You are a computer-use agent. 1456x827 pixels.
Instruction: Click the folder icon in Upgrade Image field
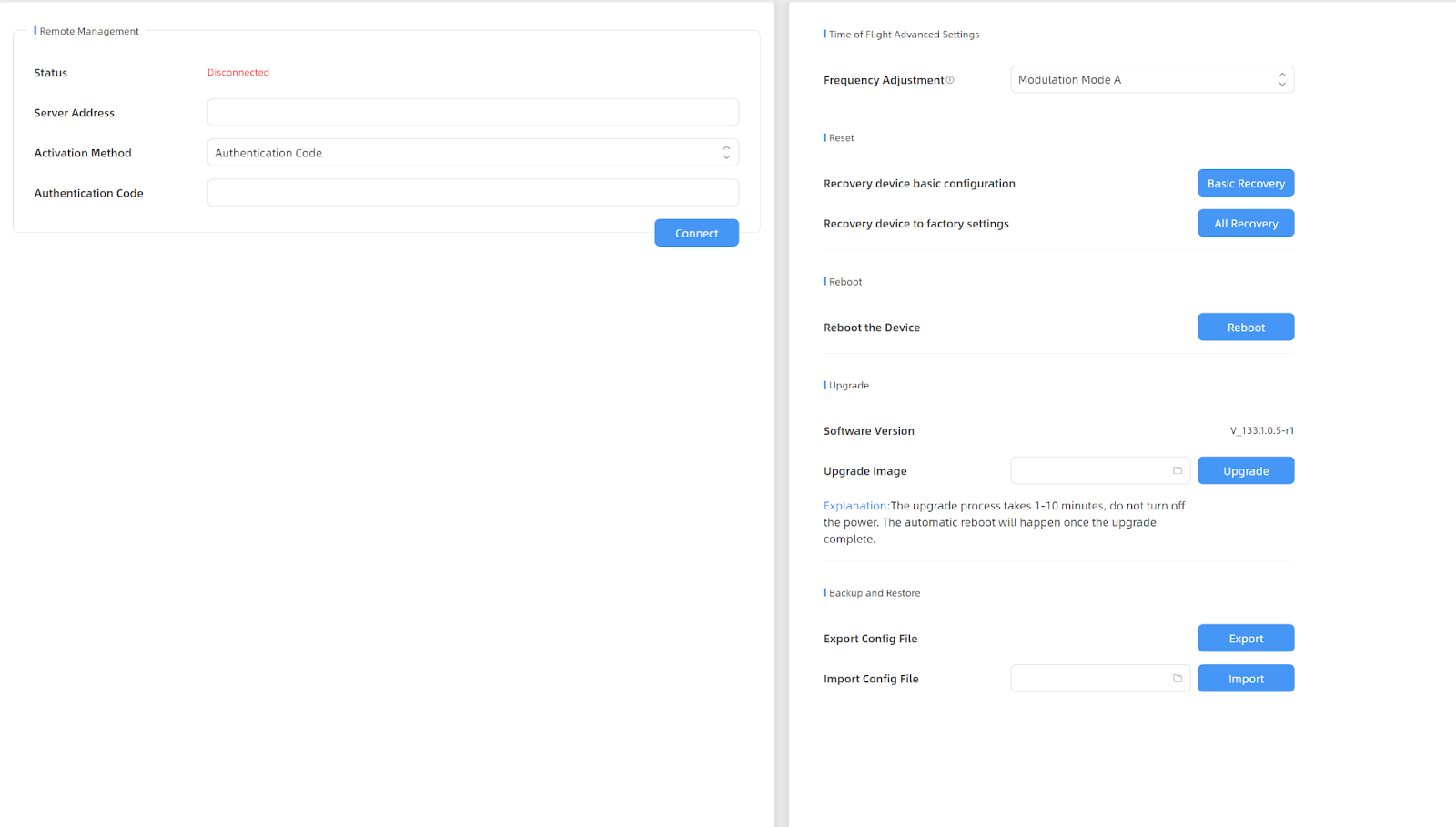pyautogui.click(x=1177, y=470)
